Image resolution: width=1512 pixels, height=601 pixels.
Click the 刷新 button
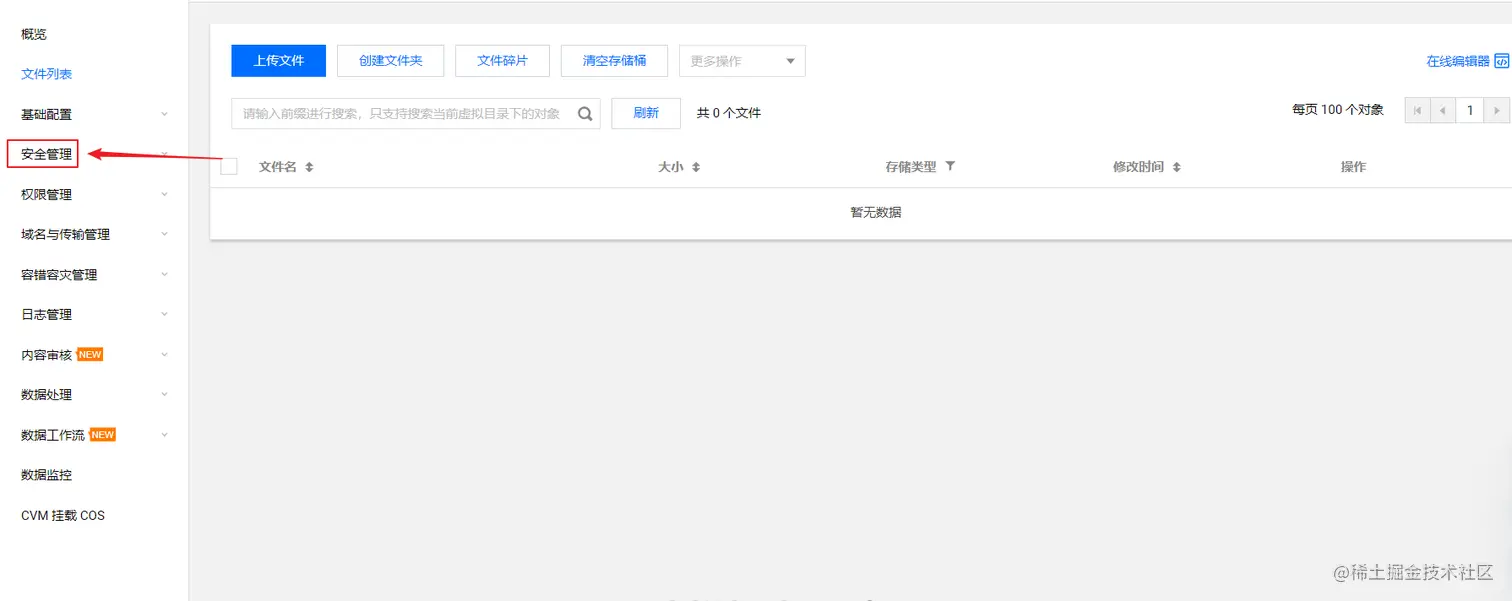tap(646, 113)
